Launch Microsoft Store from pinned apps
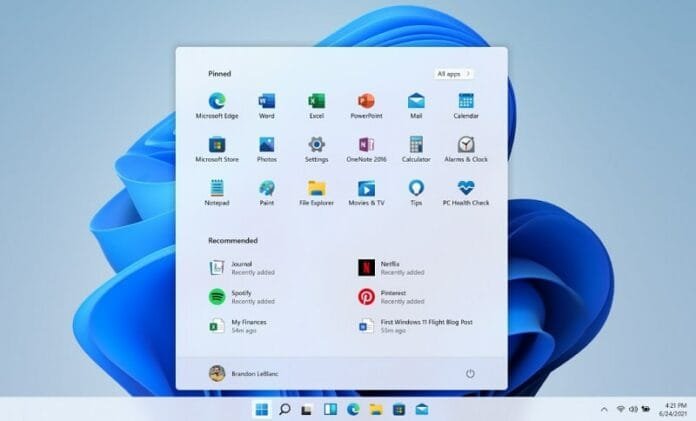696x421 pixels. 217,149
